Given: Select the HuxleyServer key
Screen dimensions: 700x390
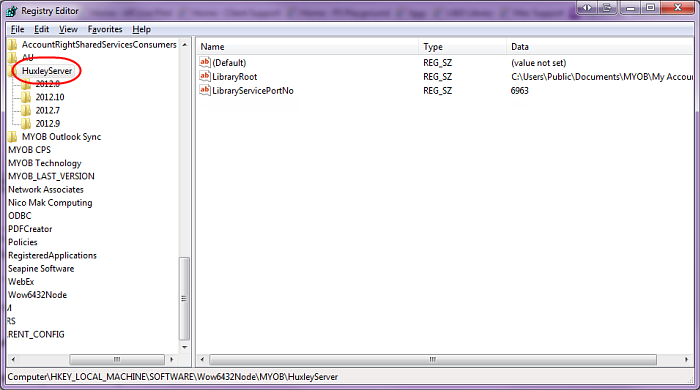Looking at the screenshot, I should 47,71.
